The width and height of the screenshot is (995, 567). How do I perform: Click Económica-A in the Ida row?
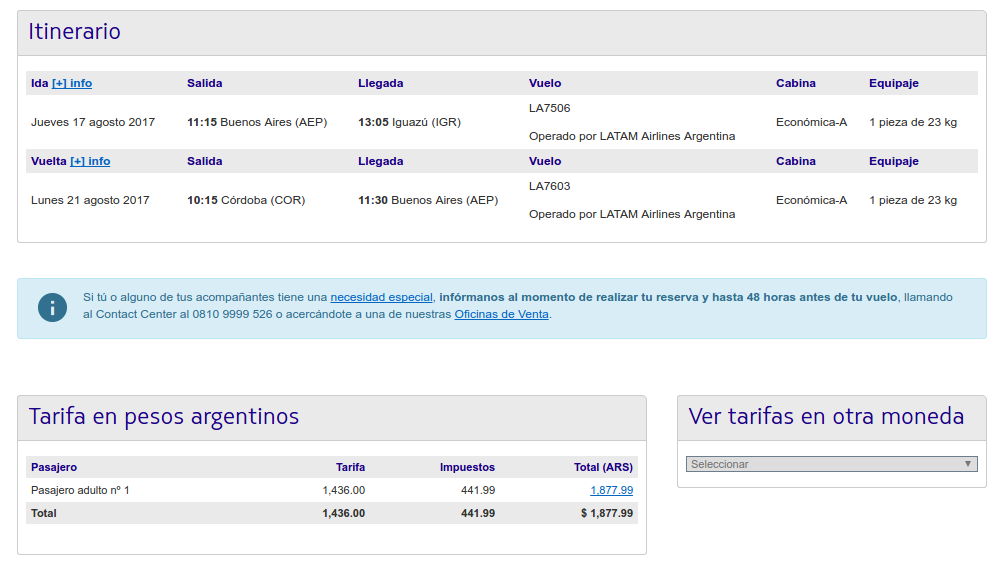(812, 122)
